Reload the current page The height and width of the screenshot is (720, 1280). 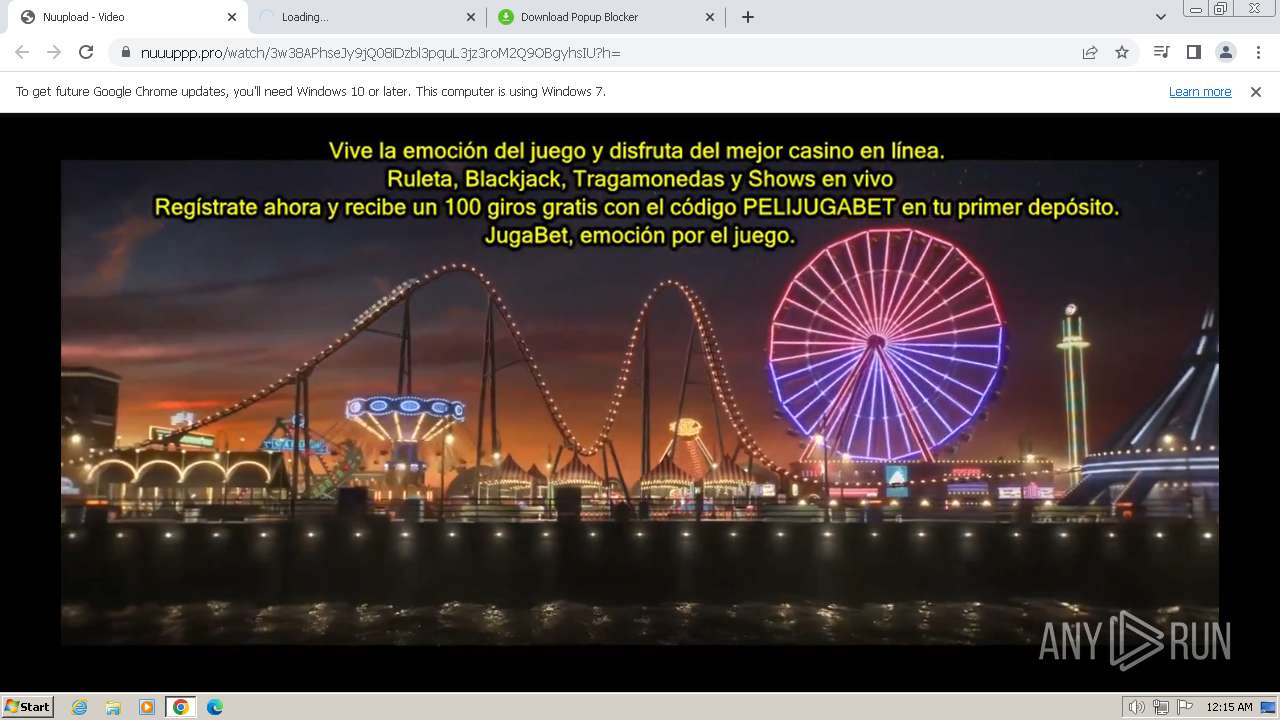point(86,52)
